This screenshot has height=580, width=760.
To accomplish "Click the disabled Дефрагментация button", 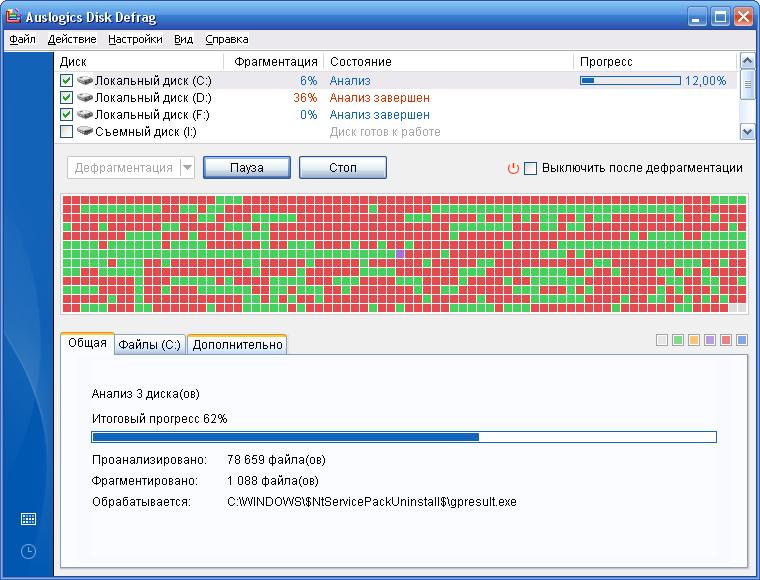I will (124, 168).
